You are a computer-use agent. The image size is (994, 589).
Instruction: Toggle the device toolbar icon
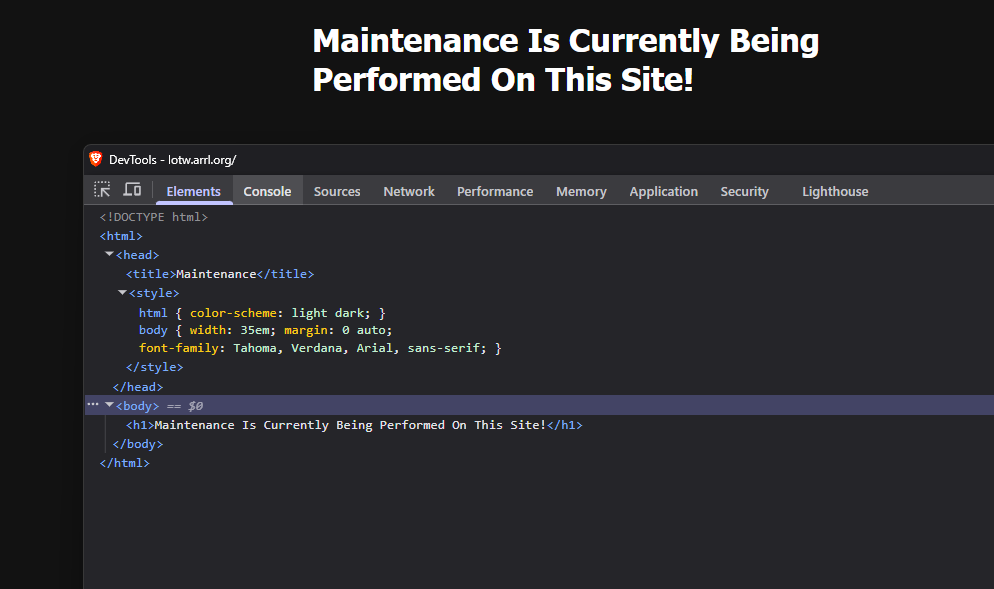tap(132, 190)
